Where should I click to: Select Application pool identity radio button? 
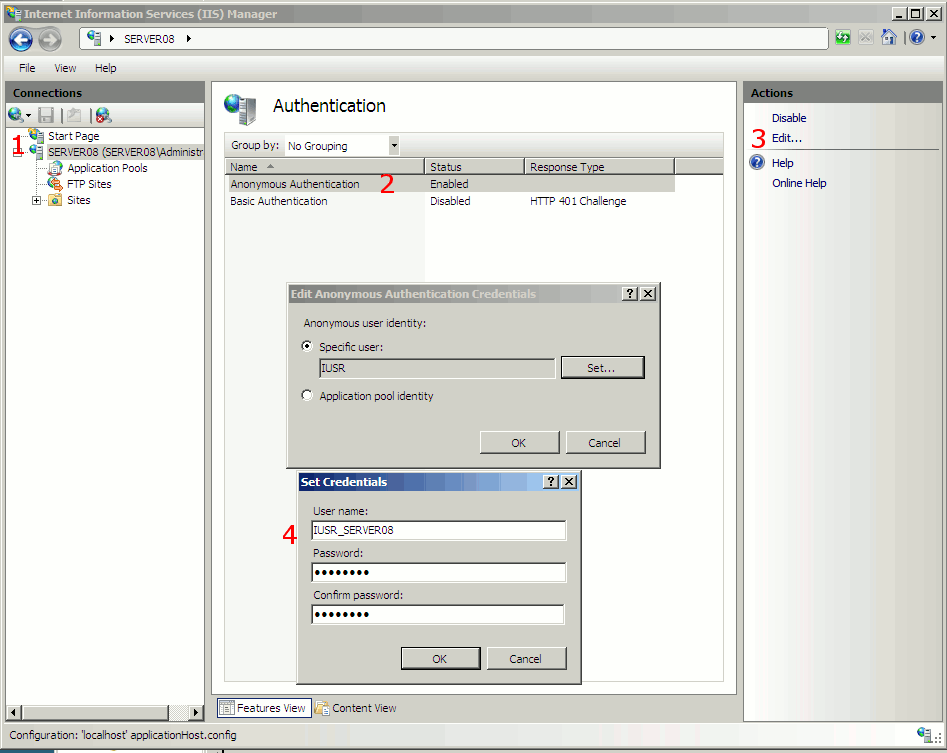click(307, 395)
